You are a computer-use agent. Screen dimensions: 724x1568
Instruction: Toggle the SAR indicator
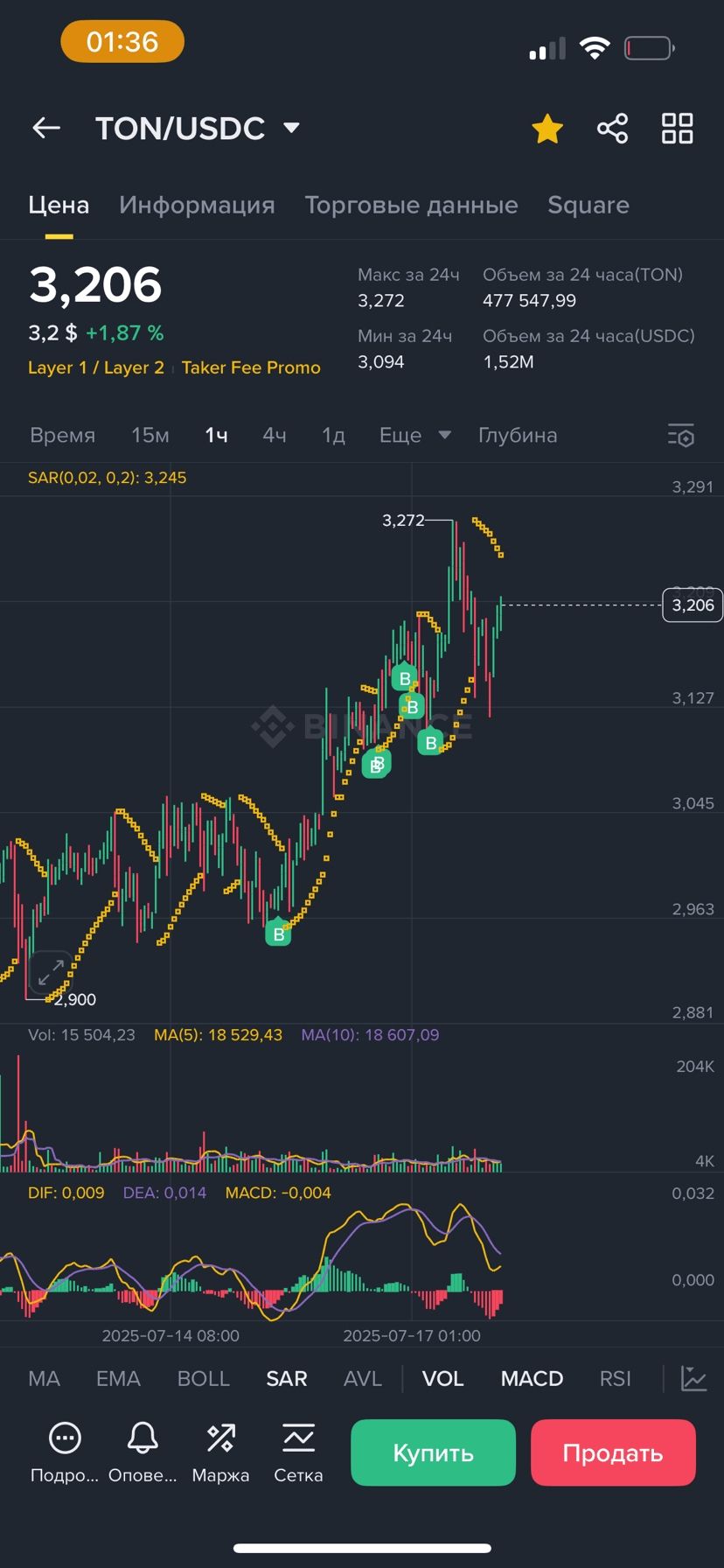pyautogui.click(x=287, y=1379)
